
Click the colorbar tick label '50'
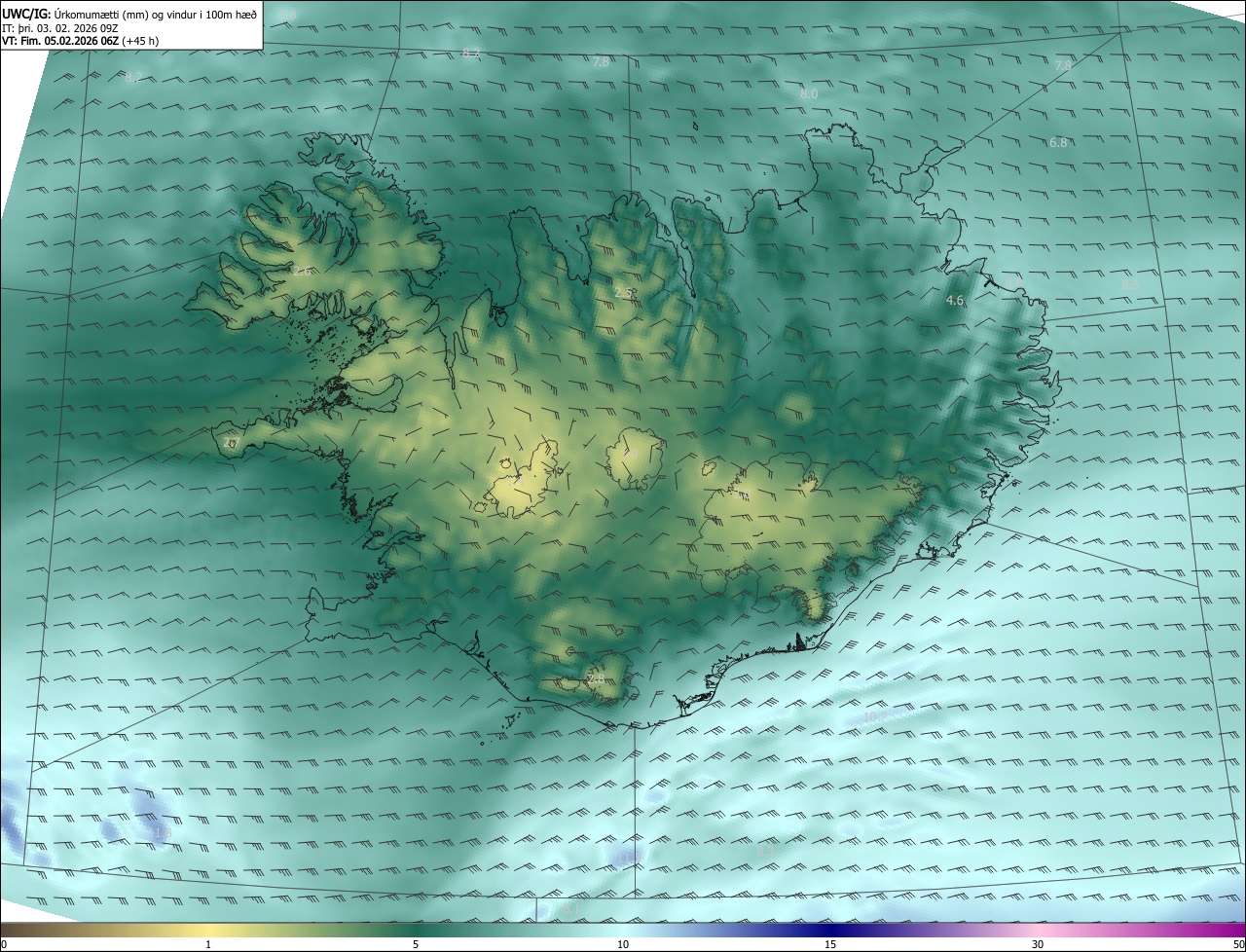pos(1238,944)
